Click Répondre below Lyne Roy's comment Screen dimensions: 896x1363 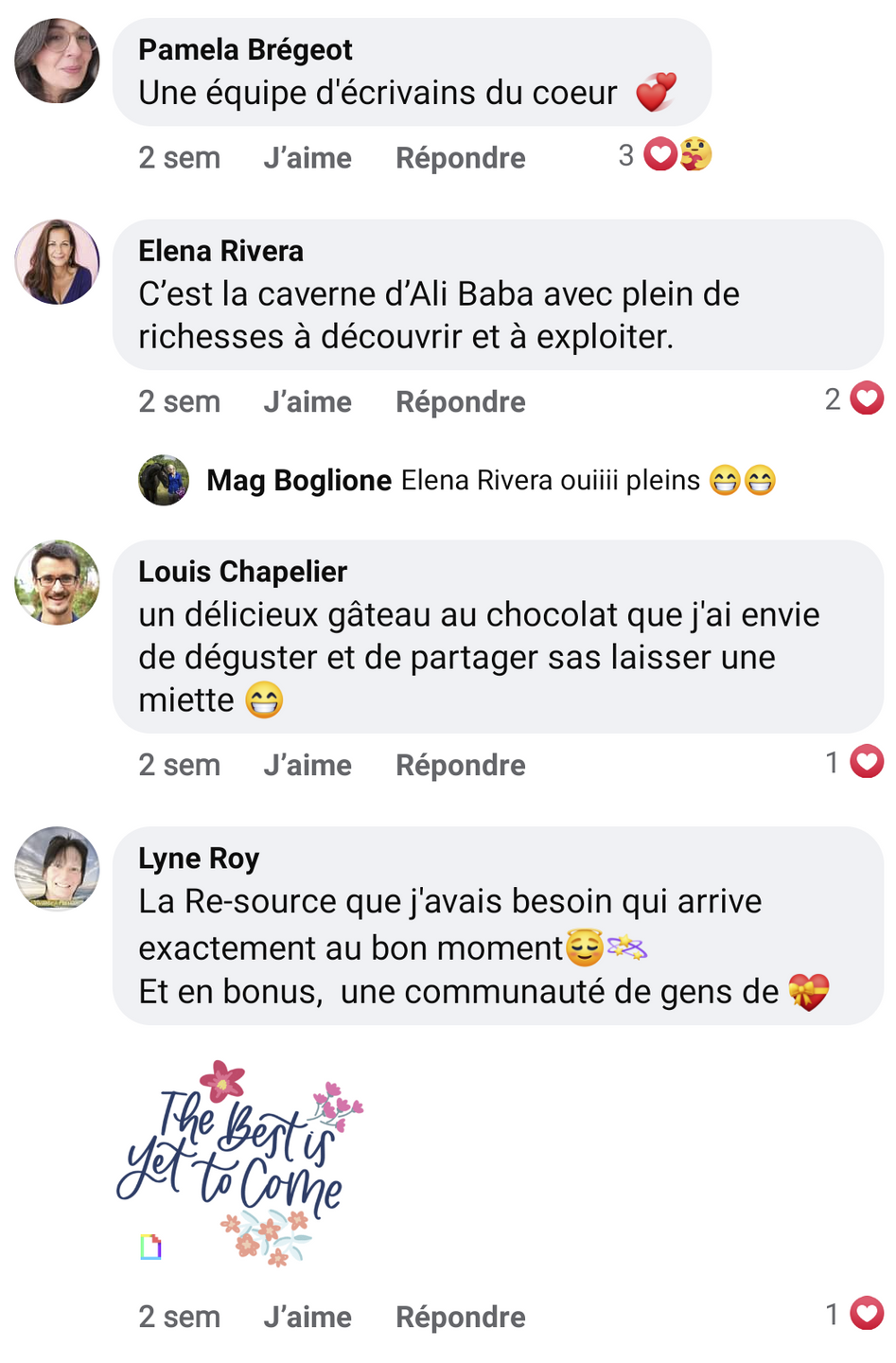pos(460,1318)
